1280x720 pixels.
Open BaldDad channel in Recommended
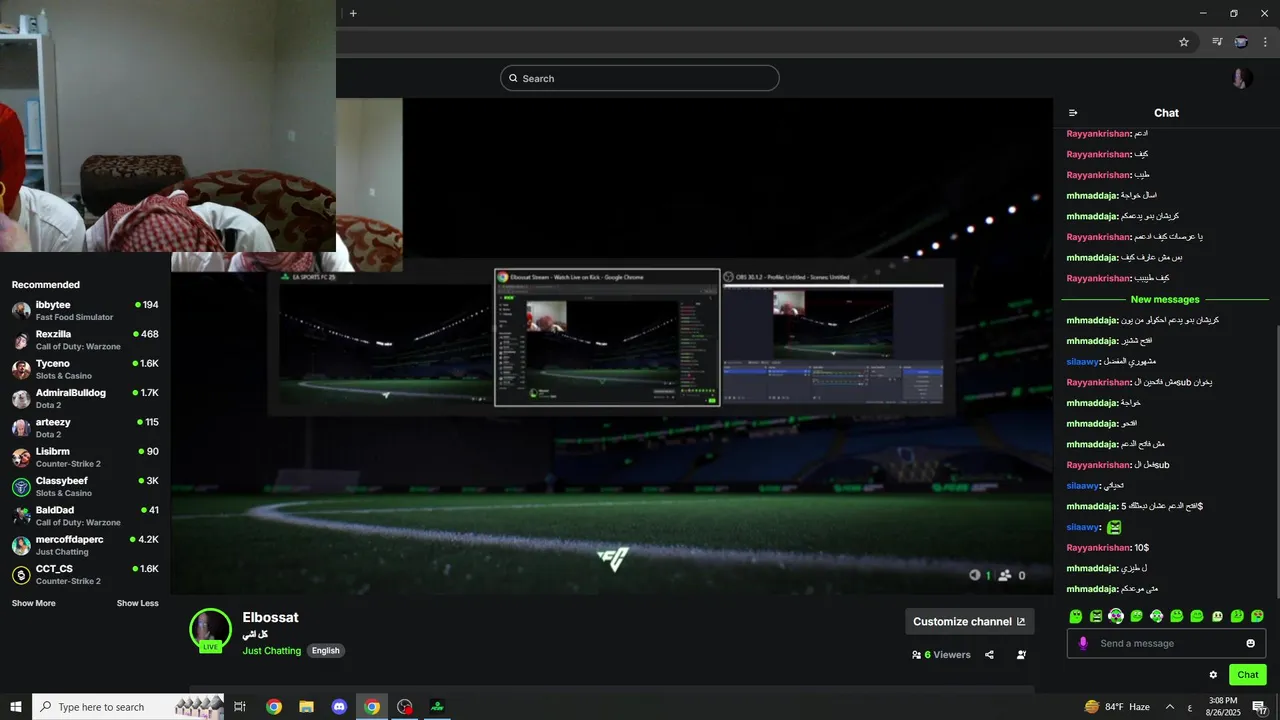coord(85,516)
